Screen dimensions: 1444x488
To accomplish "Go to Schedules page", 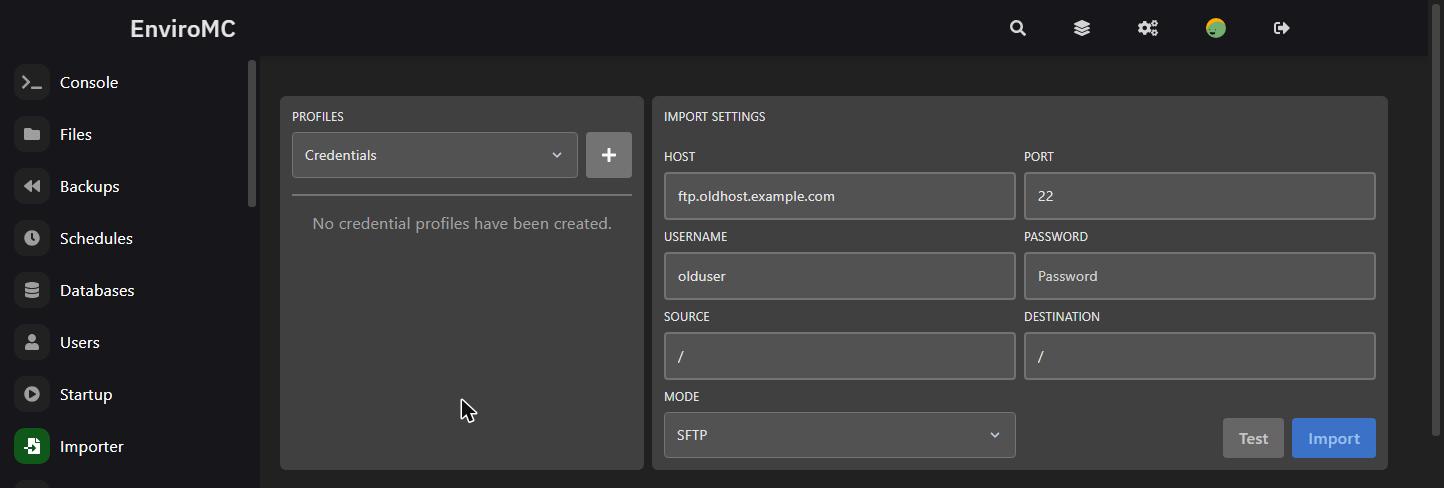I will (x=96, y=238).
